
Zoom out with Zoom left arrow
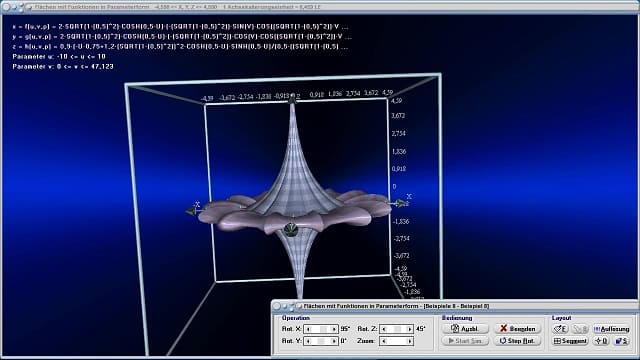point(384,341)
